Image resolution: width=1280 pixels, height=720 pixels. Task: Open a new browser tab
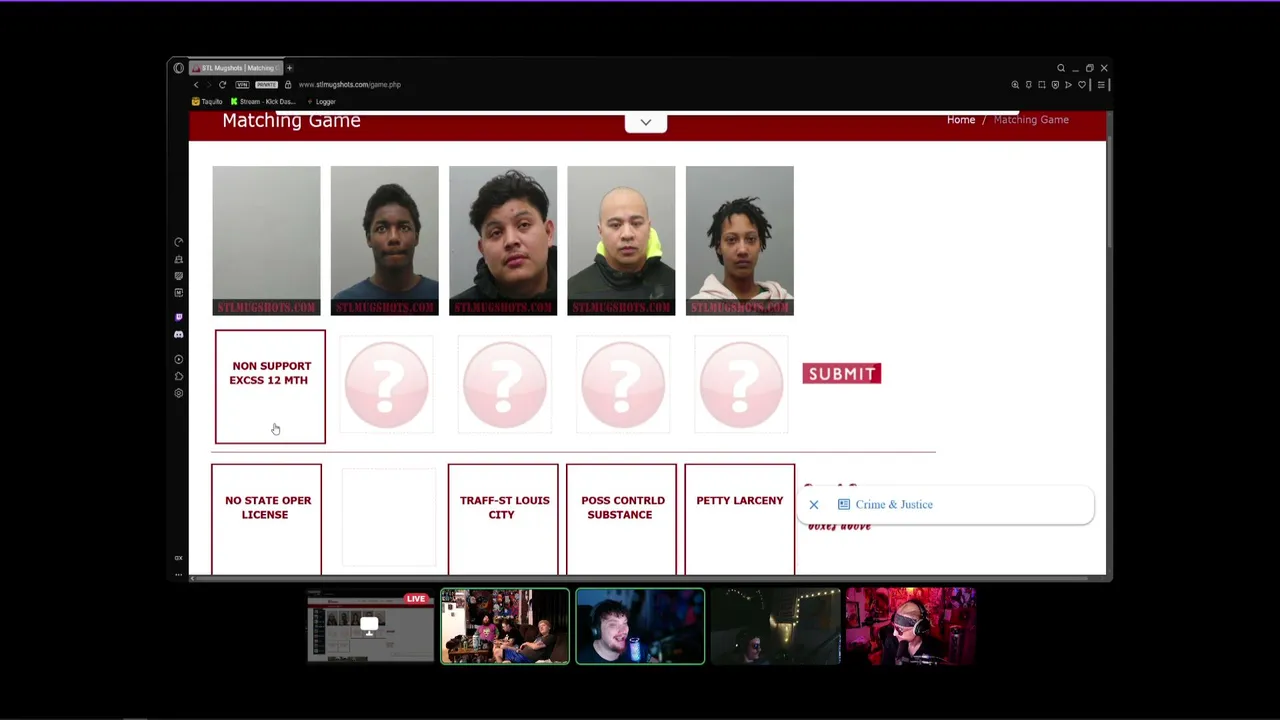tap(289, 68)
